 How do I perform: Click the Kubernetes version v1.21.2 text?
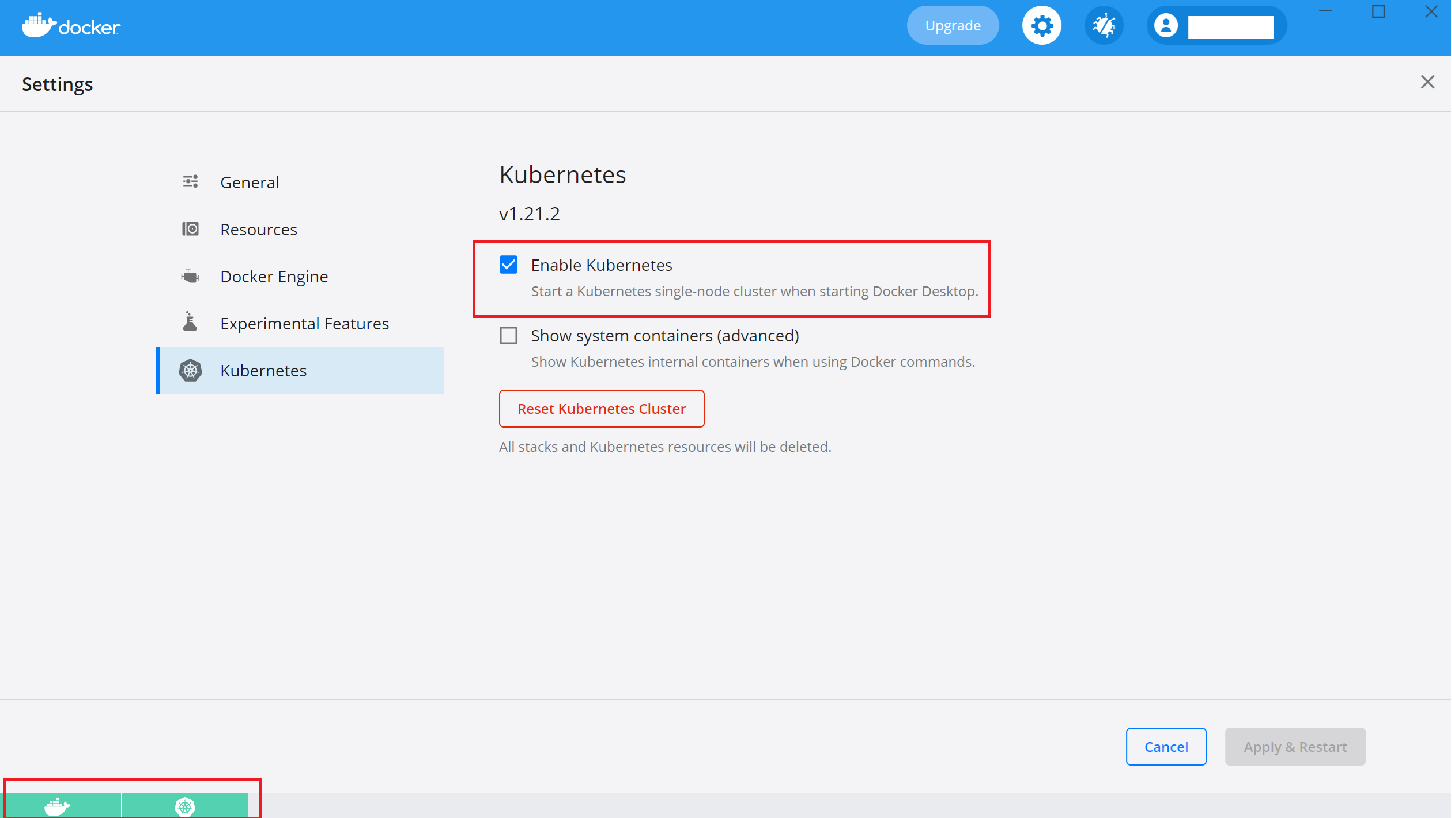point(530,214)
